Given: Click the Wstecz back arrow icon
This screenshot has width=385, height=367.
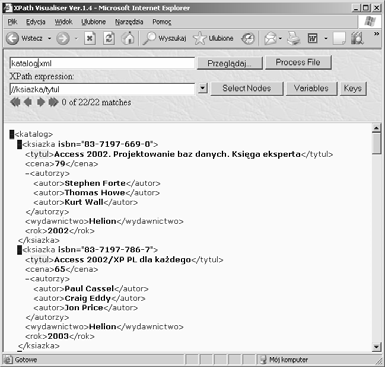Looking at the screenshot, I should tap(12, 38).
